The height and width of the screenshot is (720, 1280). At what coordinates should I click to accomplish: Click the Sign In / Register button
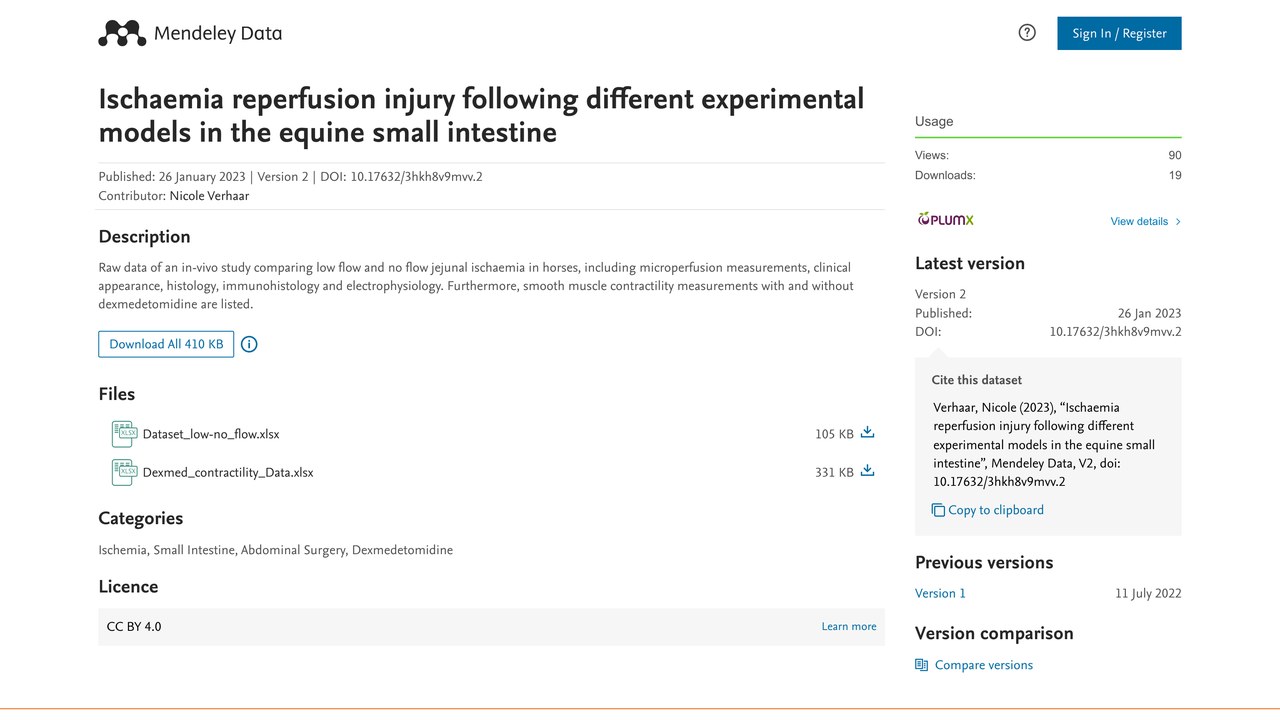[x=1119, y=33]
